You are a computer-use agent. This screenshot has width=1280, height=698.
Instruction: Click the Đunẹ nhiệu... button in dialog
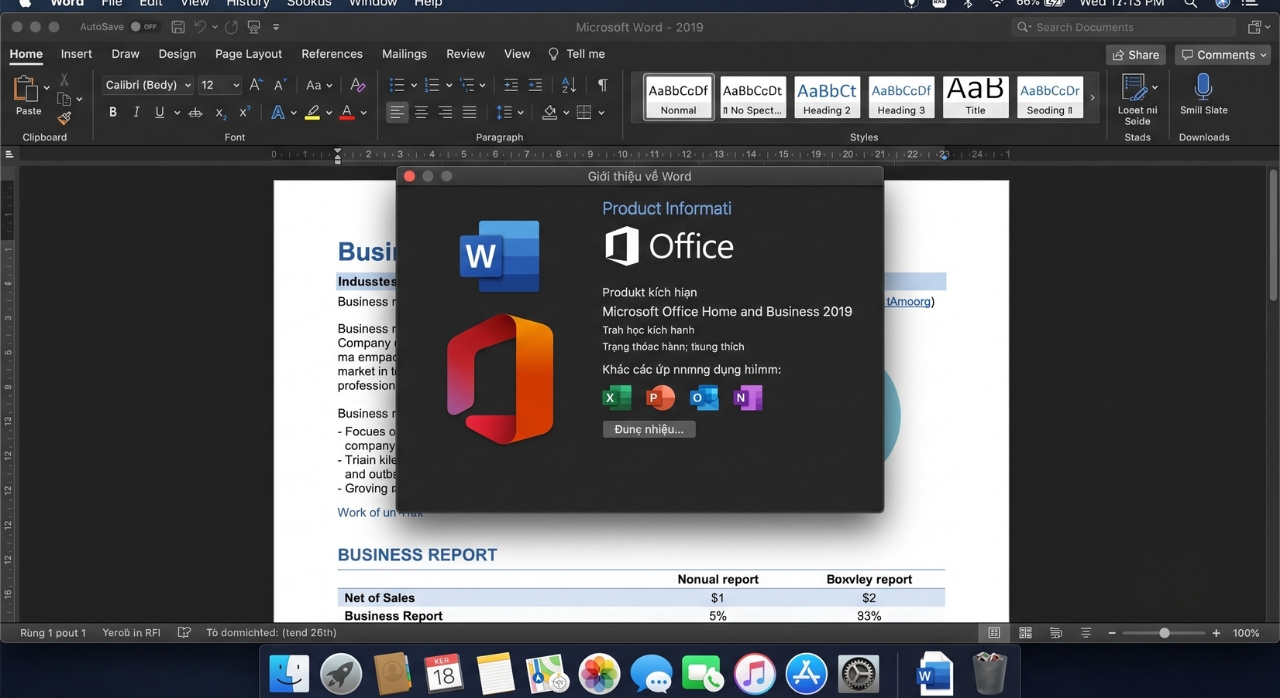(x=649, y=429)
